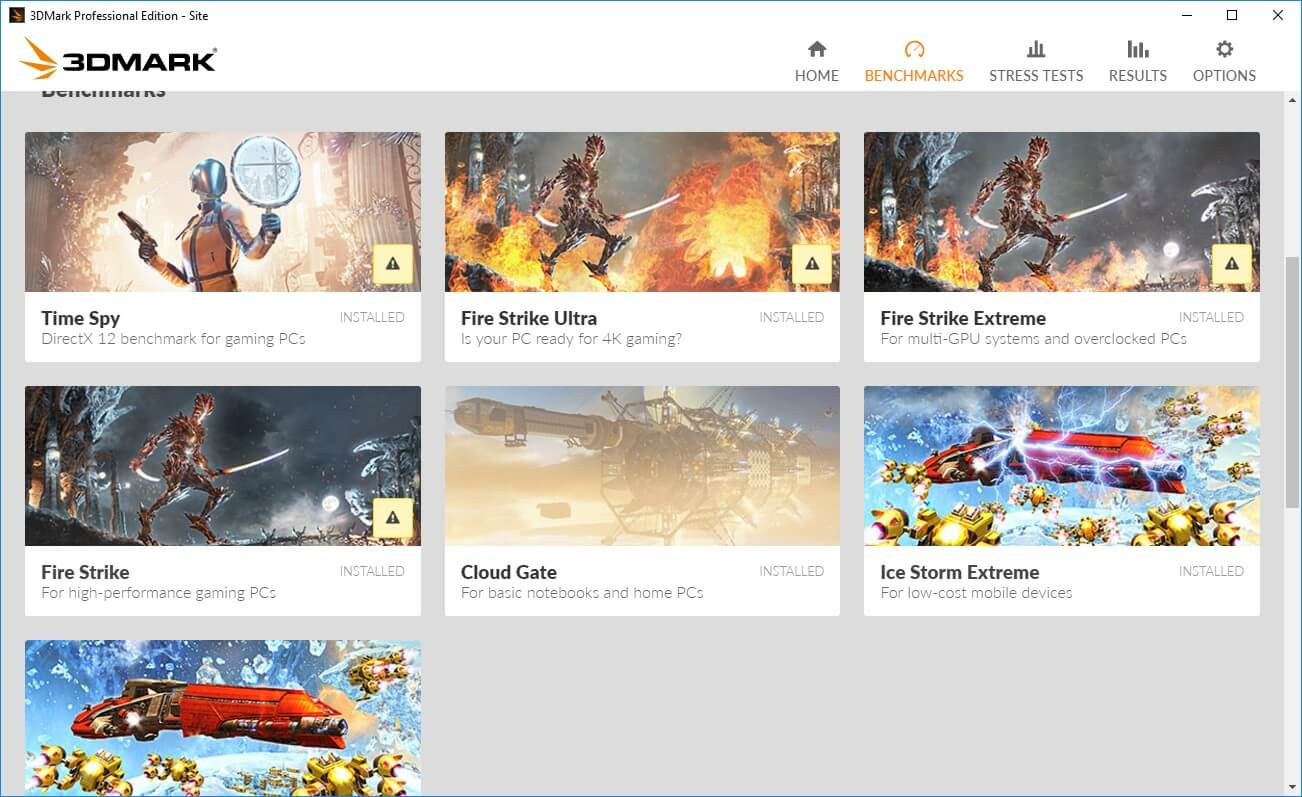Viewport: 1302px width, 797px height.
Task: Click 'For low-cost mobile devices' description
Action: coord(976,593)
